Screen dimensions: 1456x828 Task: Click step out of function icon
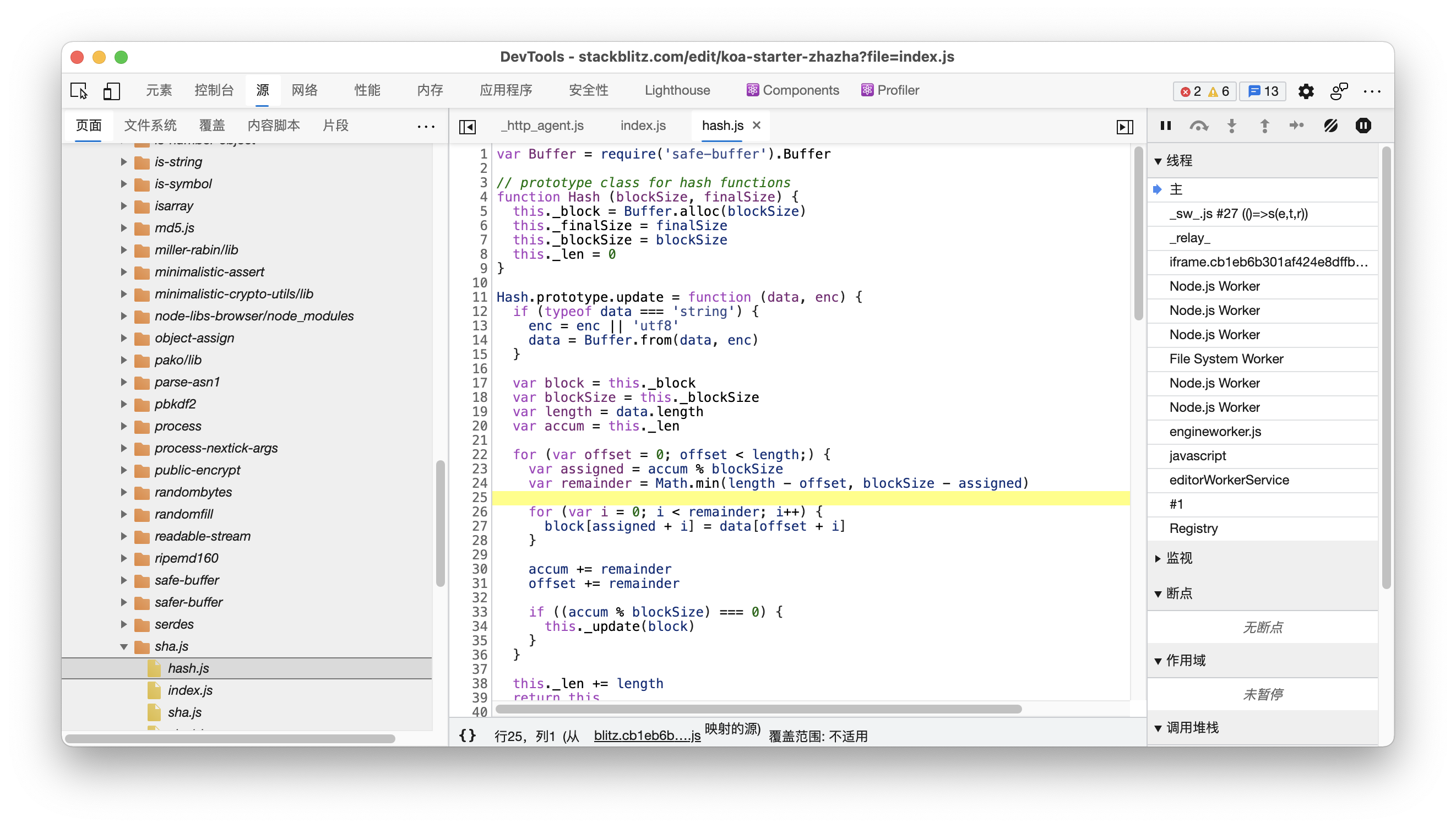(1264, 126)
